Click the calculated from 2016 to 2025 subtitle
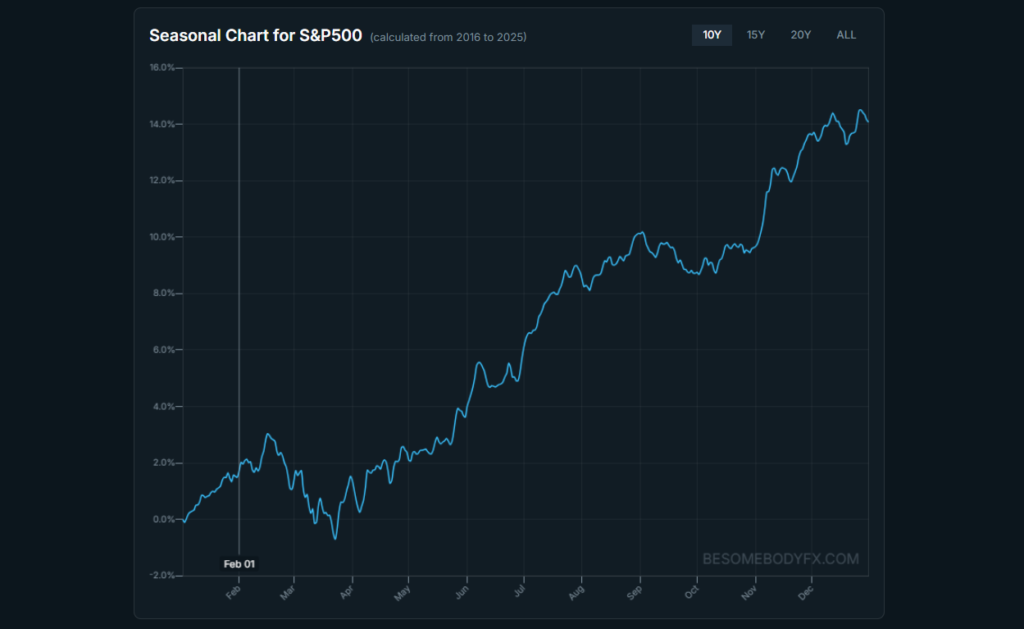 pyautogui.click(x=448, y=37)
